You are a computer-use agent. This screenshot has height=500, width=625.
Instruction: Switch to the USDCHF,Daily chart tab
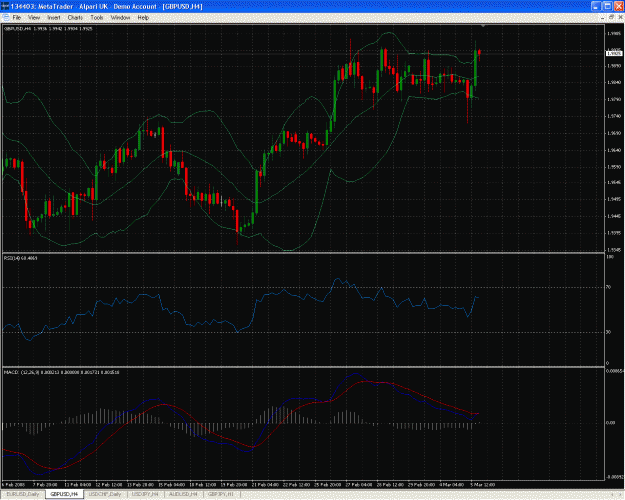click(x=105, y=494)
